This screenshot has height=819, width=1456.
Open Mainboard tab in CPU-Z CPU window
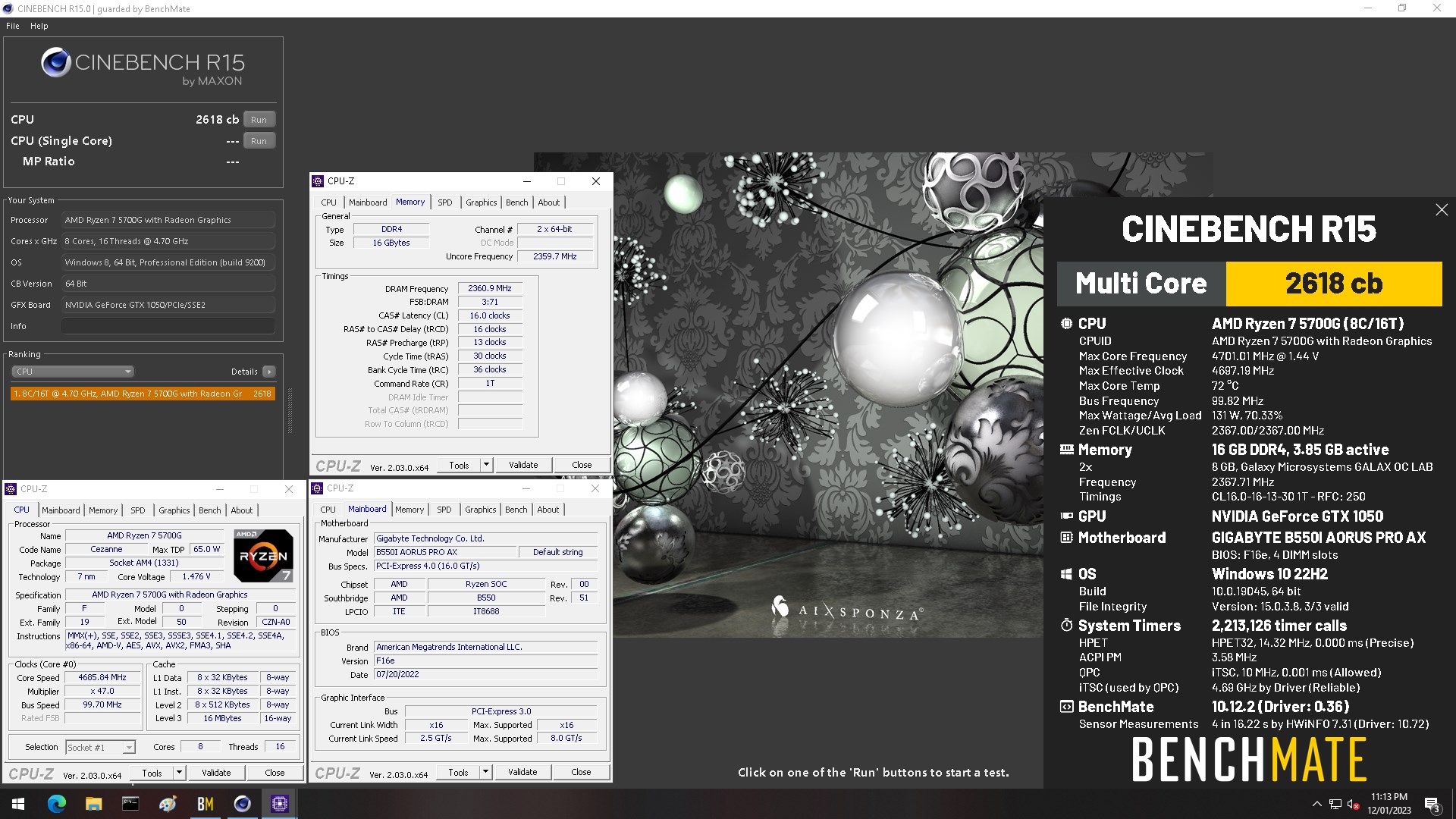[61, 510]
